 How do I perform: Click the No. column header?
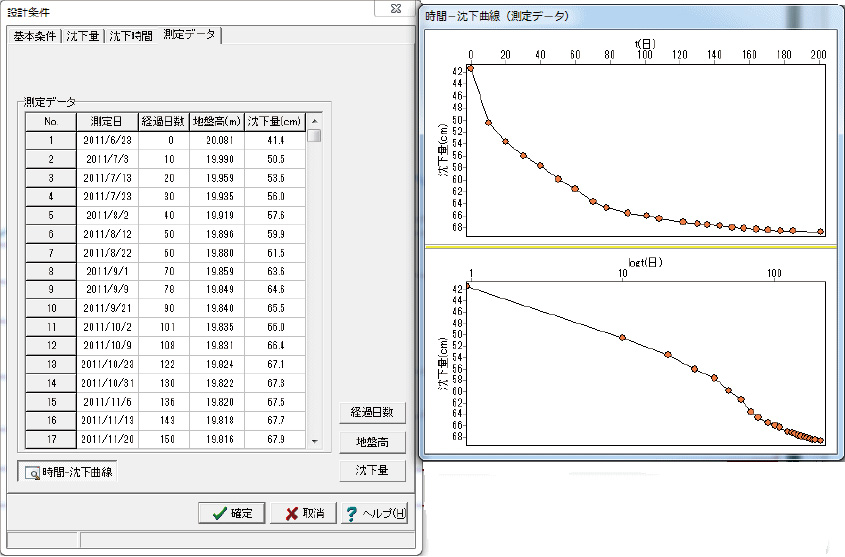(51, 121)
